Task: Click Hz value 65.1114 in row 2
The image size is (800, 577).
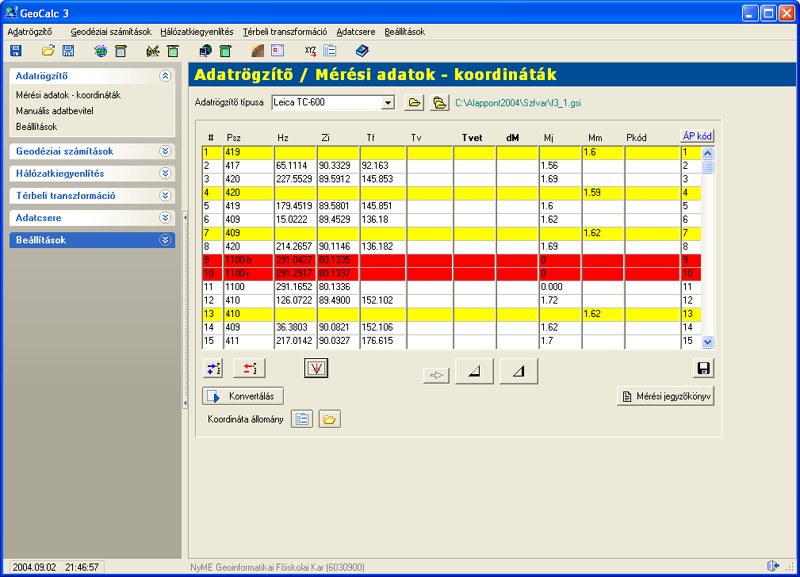Action: point(295,165)
